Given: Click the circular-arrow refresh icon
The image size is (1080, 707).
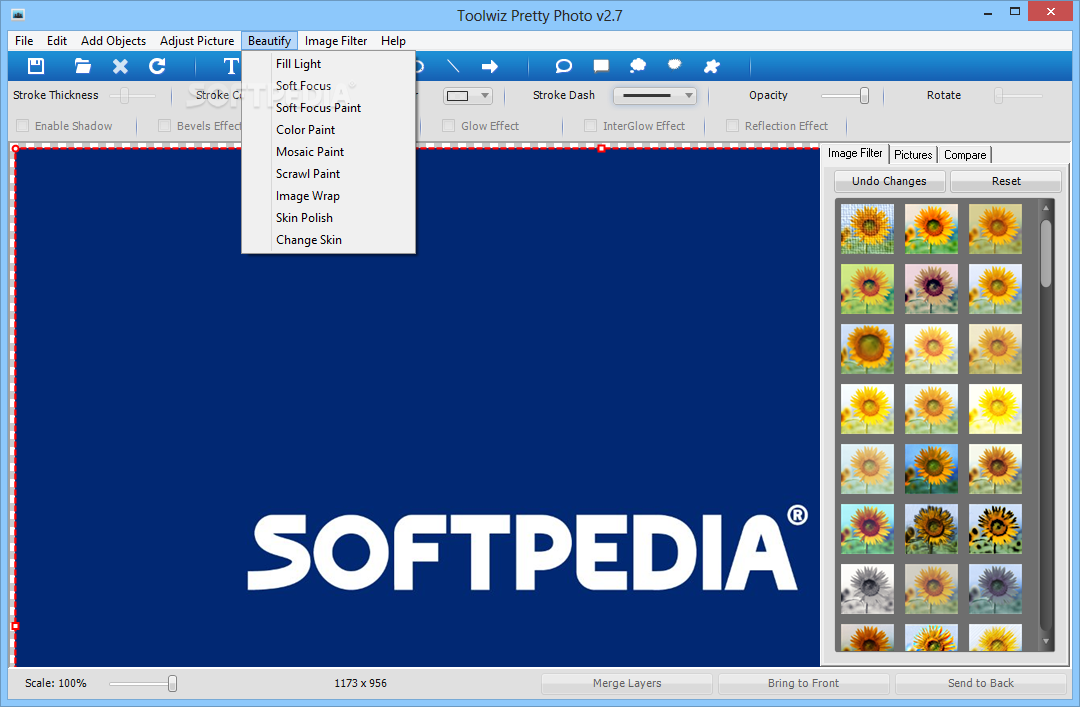Looking at the screenshot, I should tap(157, 66).
